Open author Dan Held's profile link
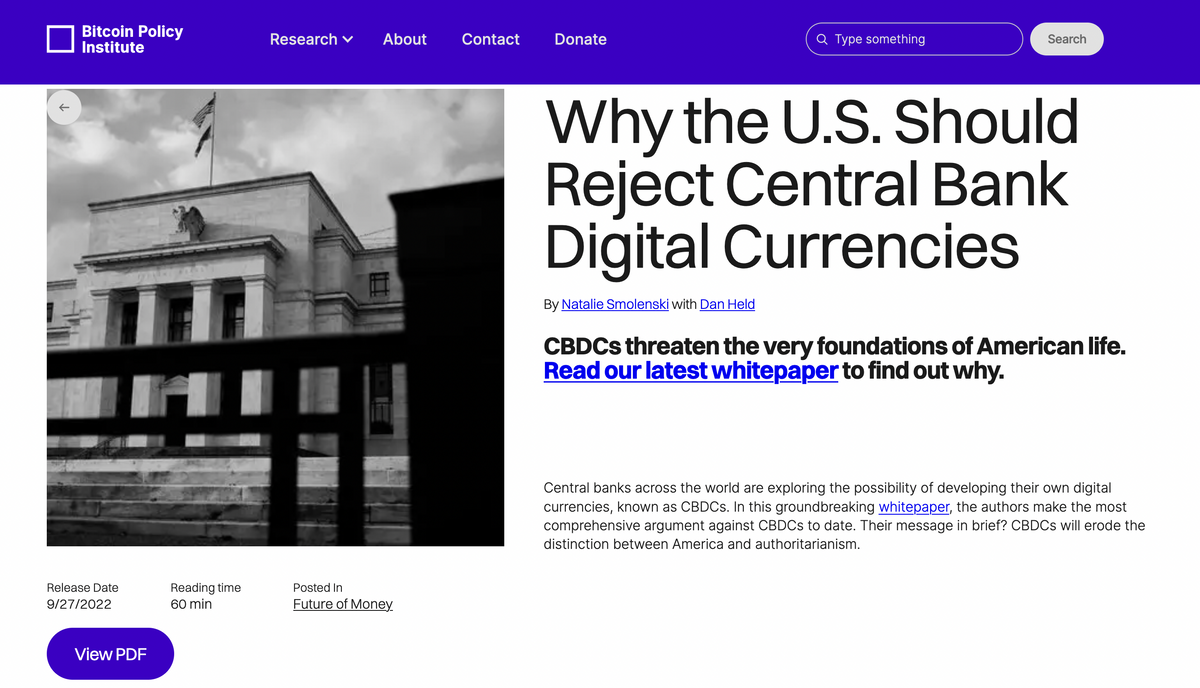The image size is (1200, 688). click(727, 304)
